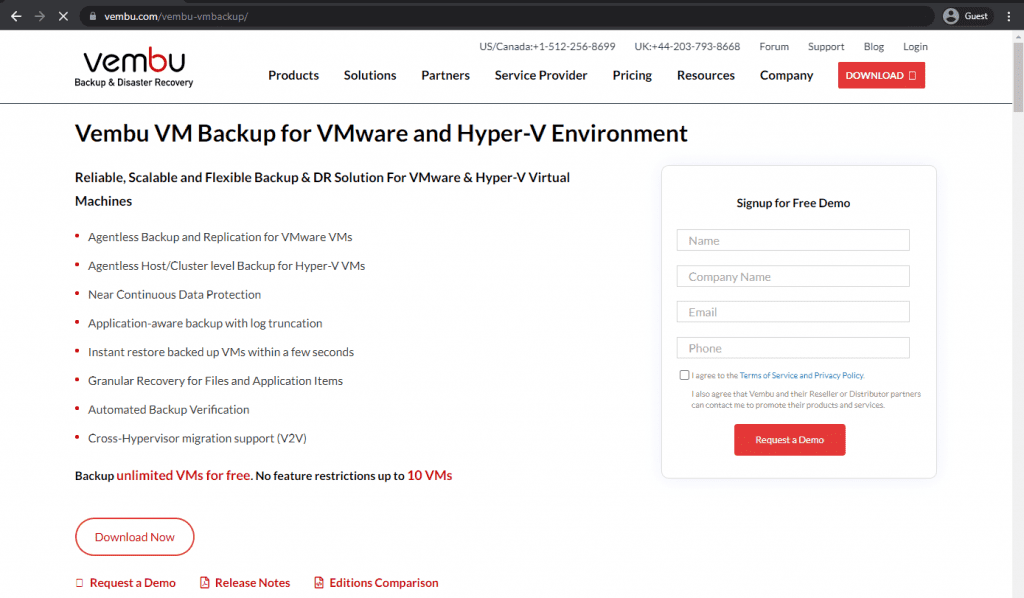Click the Vembu logo
1024x598 pixels.
click(133, 68)
